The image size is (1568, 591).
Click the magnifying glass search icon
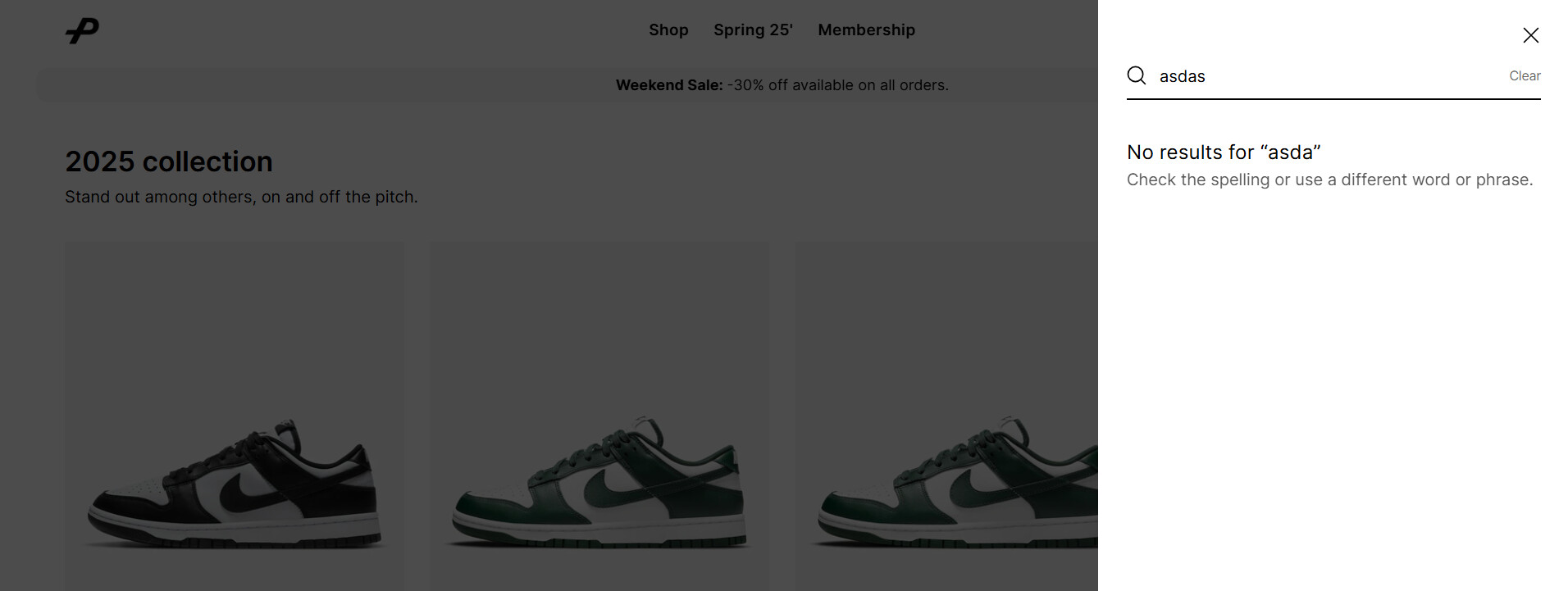1137,76
